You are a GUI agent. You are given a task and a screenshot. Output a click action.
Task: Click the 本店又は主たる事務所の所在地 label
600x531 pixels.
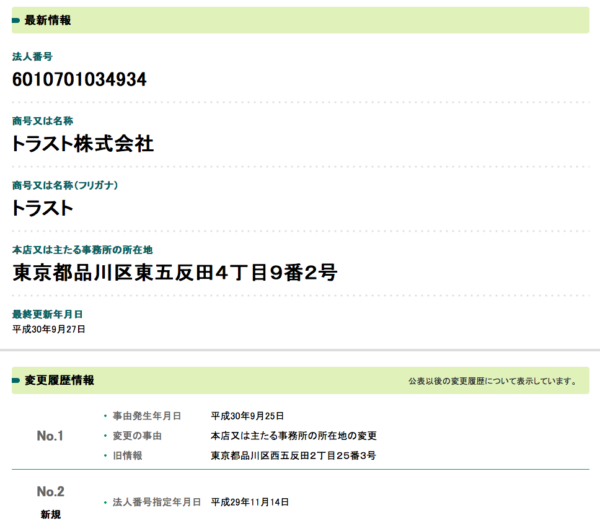coord(82,250)
